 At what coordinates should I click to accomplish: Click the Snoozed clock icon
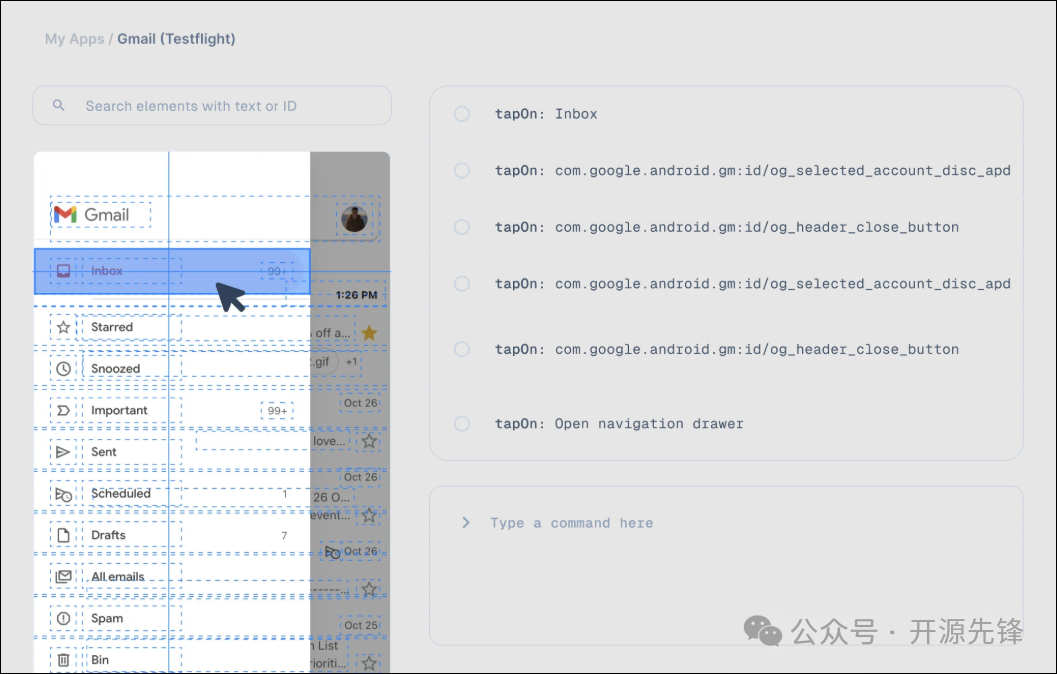coord(63,369)
